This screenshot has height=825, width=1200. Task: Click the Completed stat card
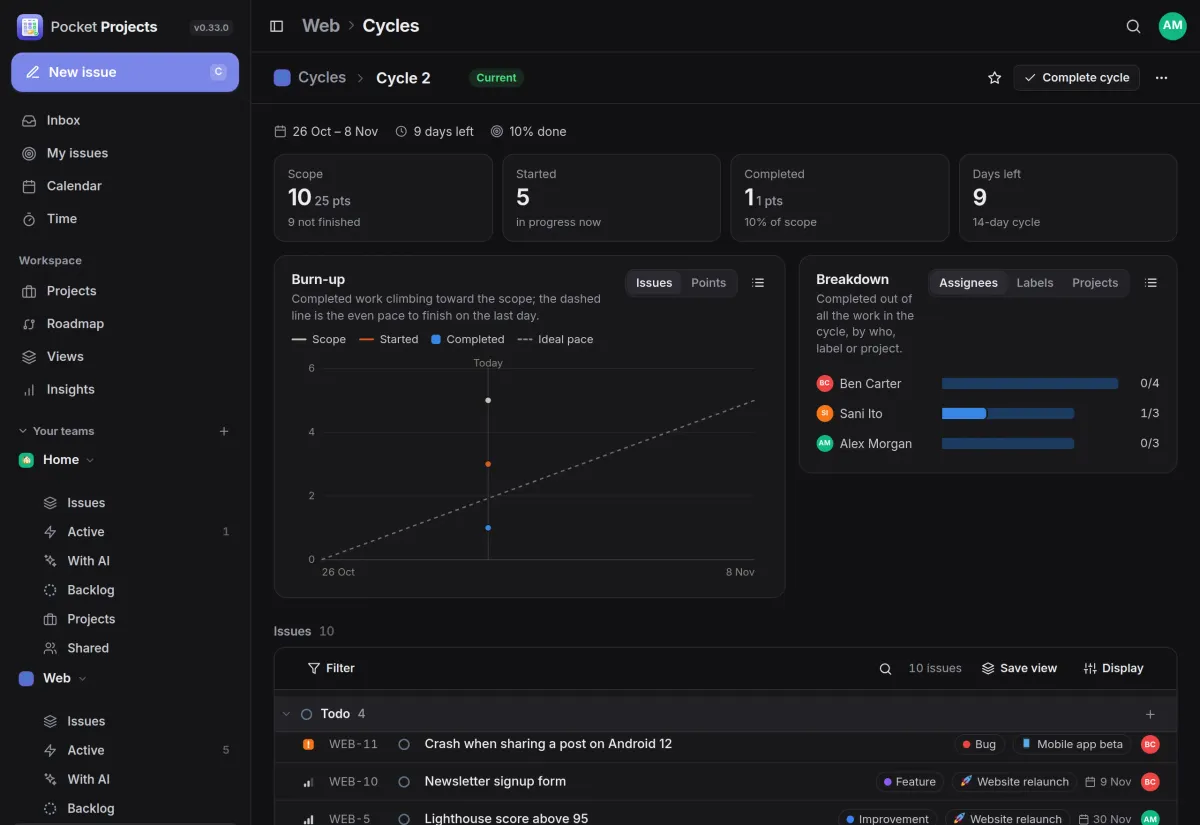[840, 198]
